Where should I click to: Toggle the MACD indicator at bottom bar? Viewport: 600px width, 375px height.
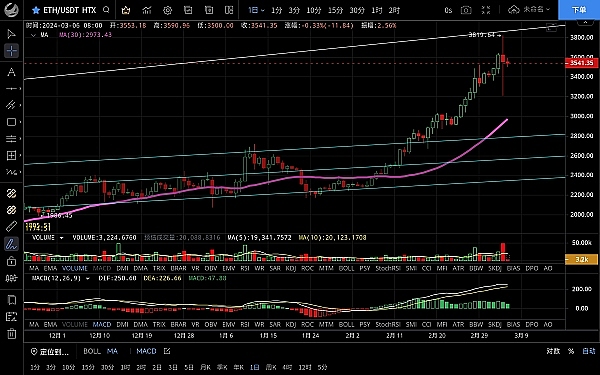(x=146, y=351)
